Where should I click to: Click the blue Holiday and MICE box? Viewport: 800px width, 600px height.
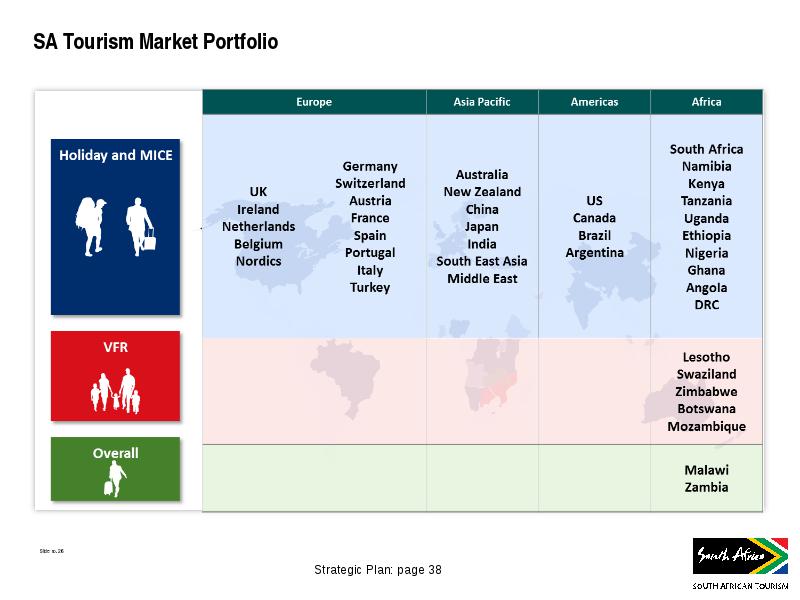point(115,227)
